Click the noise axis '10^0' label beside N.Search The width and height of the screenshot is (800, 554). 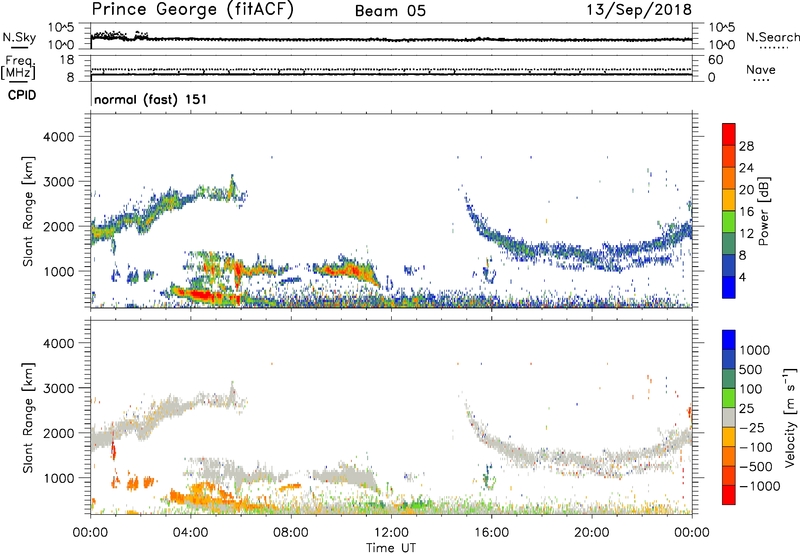pyautogui.click(x=722, y=45)
